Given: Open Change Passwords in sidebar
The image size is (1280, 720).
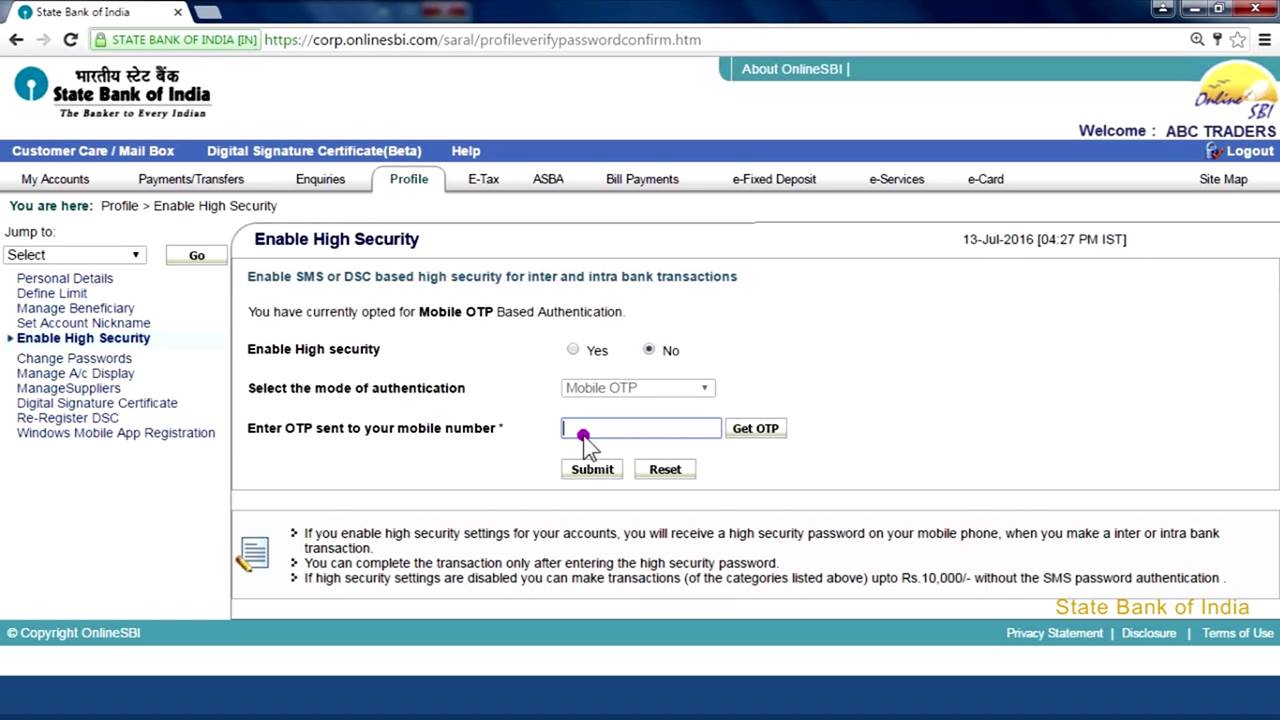Looking at the screenshot, I should [74, 358].
